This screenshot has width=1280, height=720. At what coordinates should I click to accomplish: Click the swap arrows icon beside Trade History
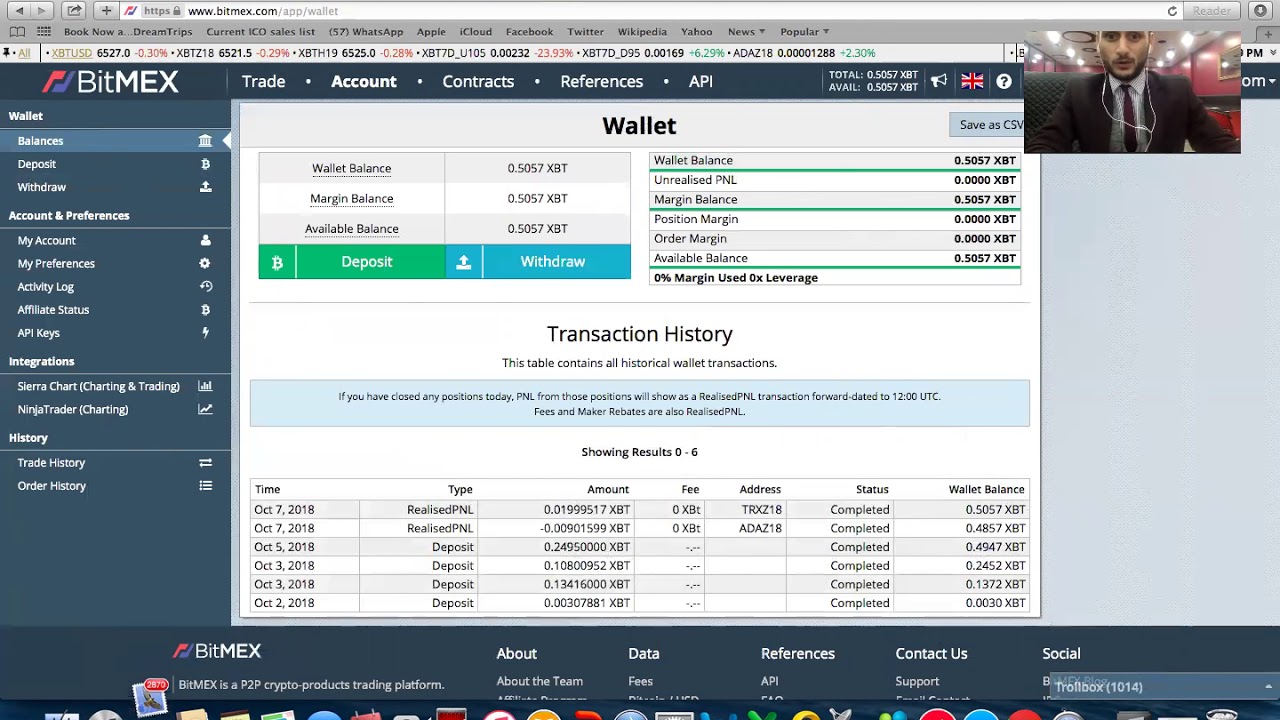tap(205, 462)
